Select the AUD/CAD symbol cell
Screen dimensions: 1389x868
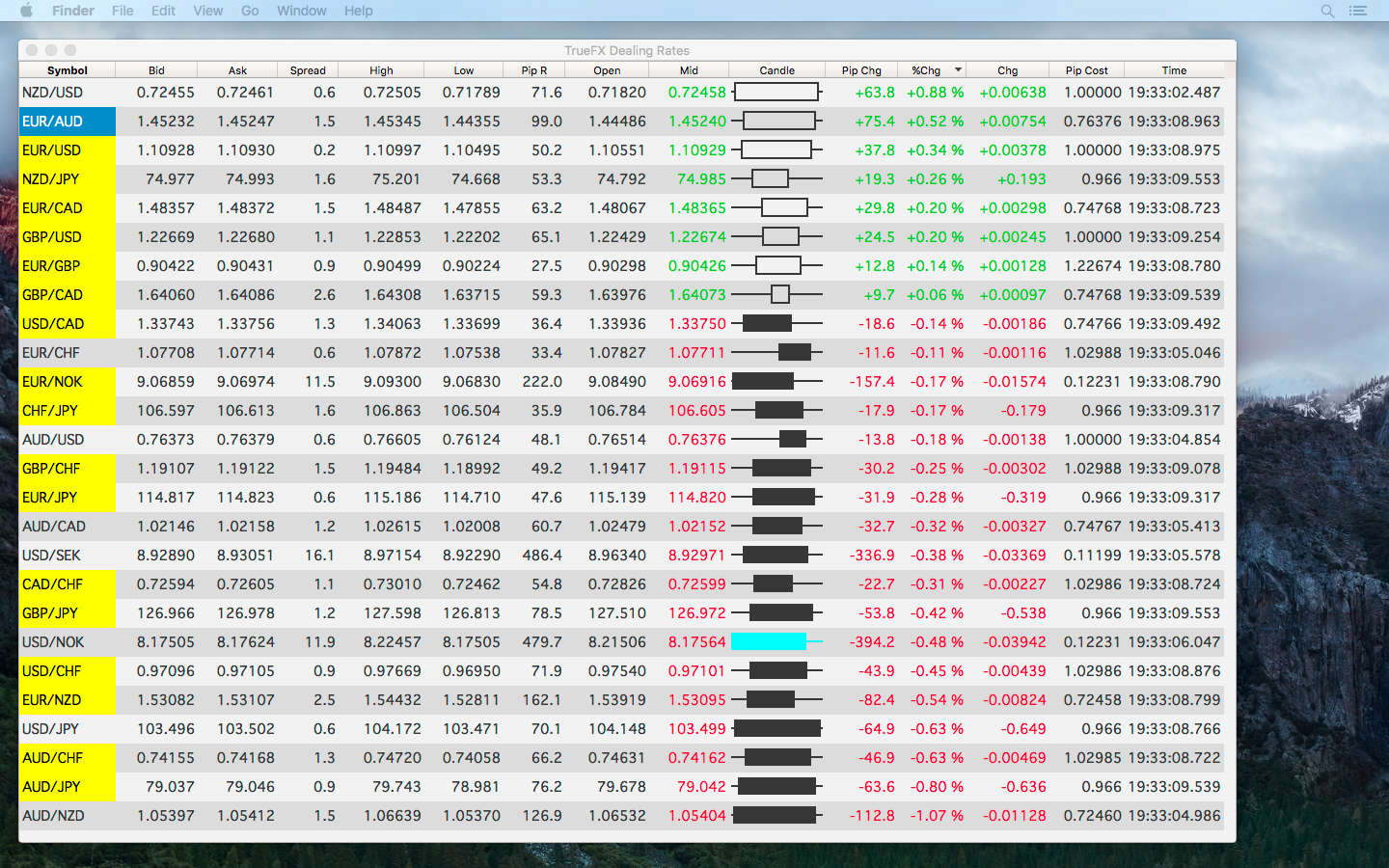(68, 527)
